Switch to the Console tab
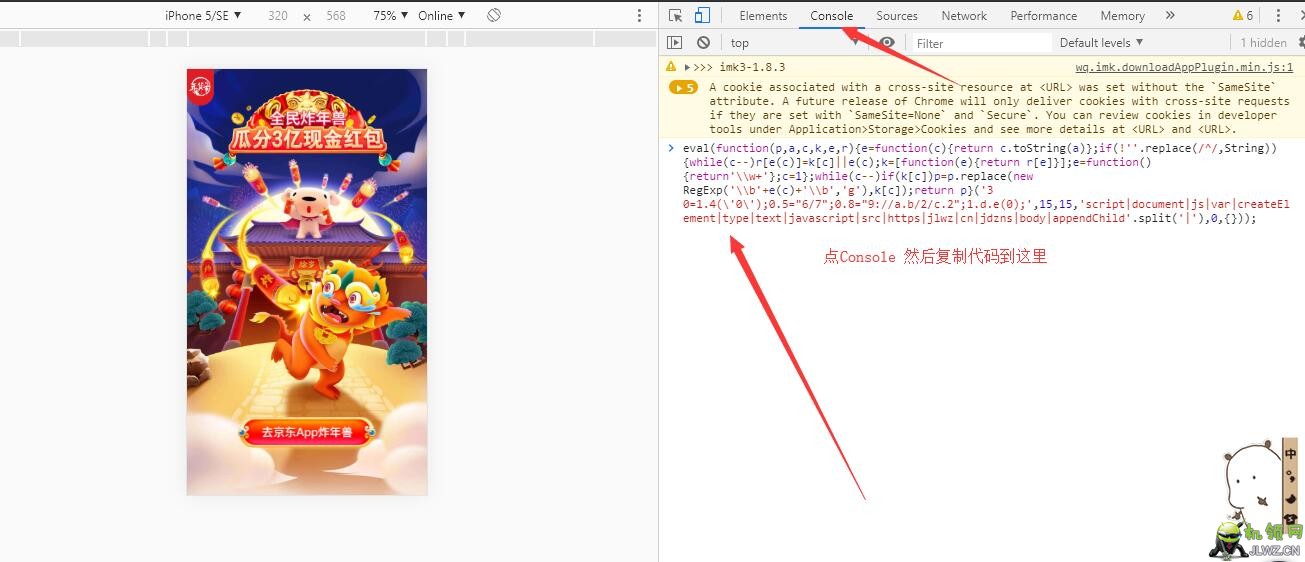Screen dimensions: 1305x562 point(831,15)
